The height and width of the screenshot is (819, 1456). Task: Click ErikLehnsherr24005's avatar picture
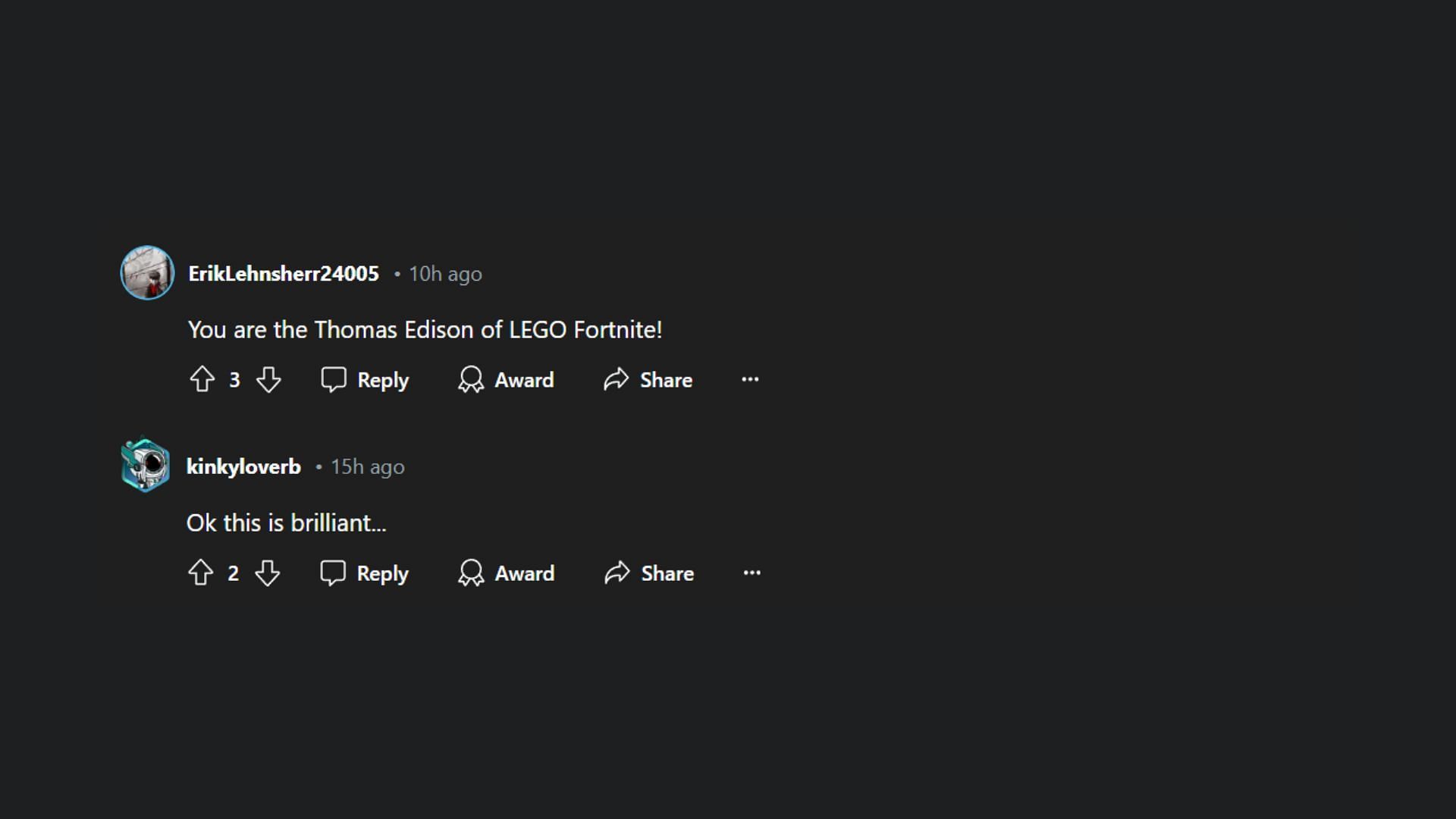(x=147, y=272)
